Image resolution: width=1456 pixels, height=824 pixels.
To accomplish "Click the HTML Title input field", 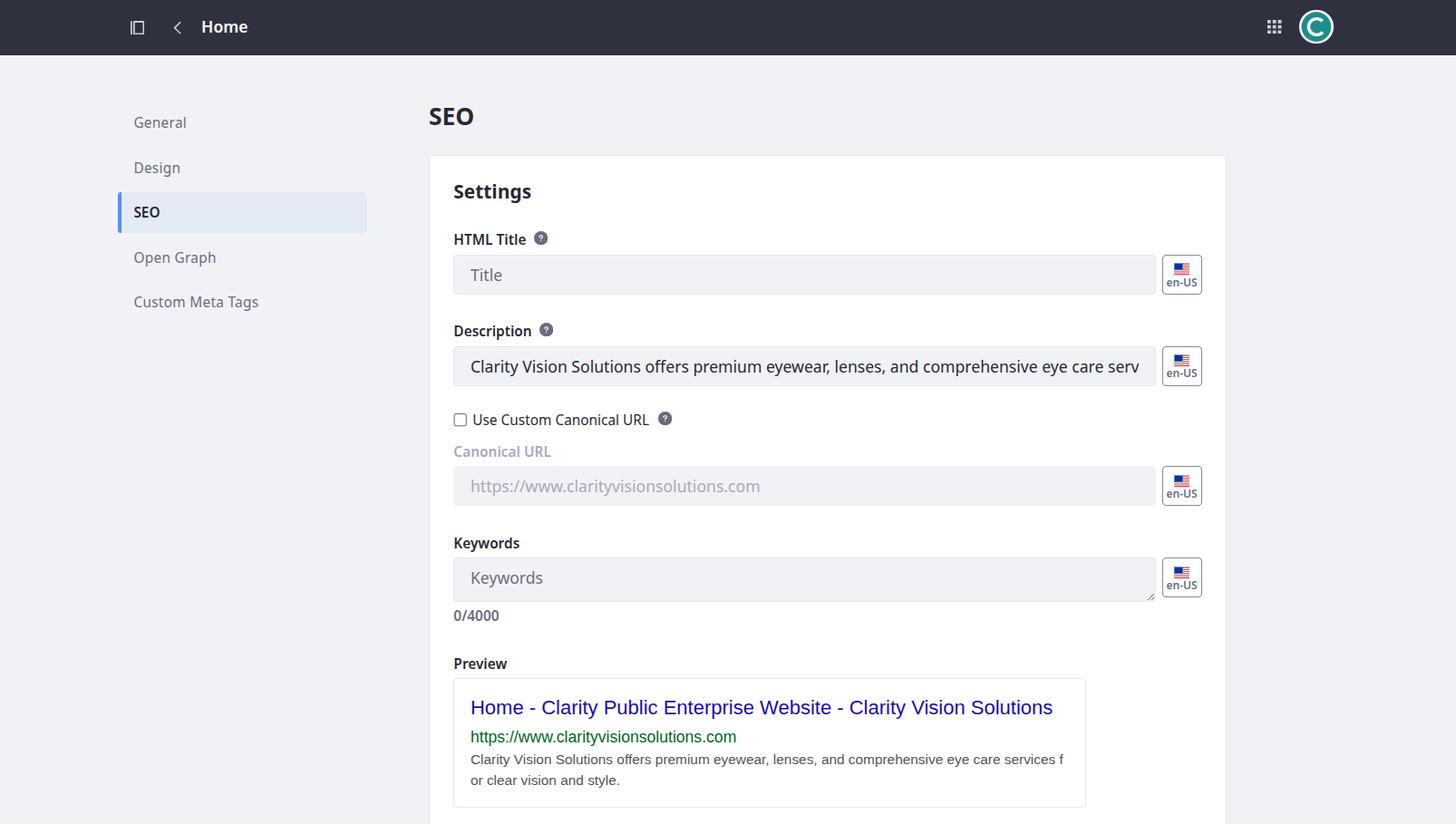I will click(x=804, y=275).
